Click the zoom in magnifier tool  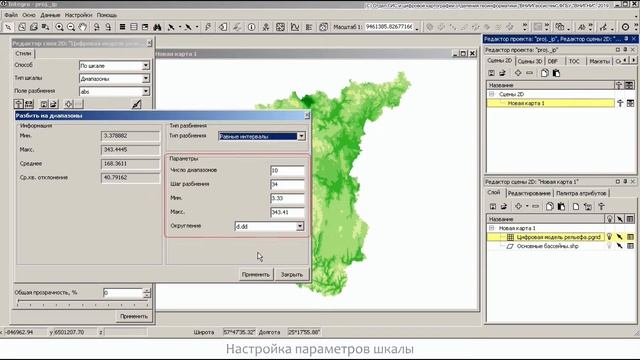click(59, 27)
